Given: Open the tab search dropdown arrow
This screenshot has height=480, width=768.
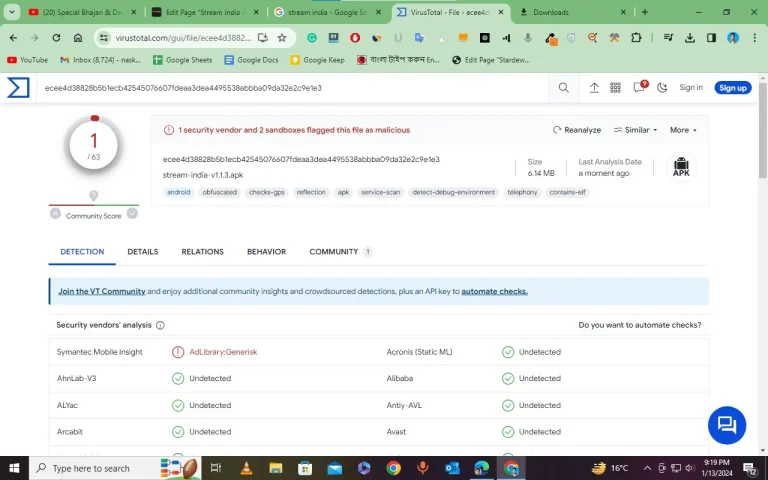Looking at the screenshot, I should click(x=12, y=12).
